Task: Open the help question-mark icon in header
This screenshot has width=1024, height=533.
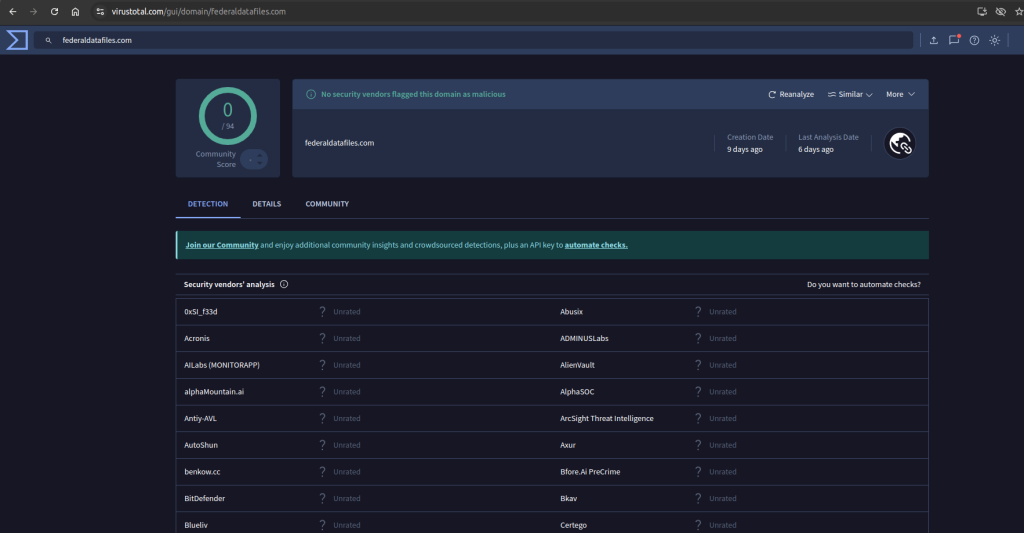Action: point(974,40)
